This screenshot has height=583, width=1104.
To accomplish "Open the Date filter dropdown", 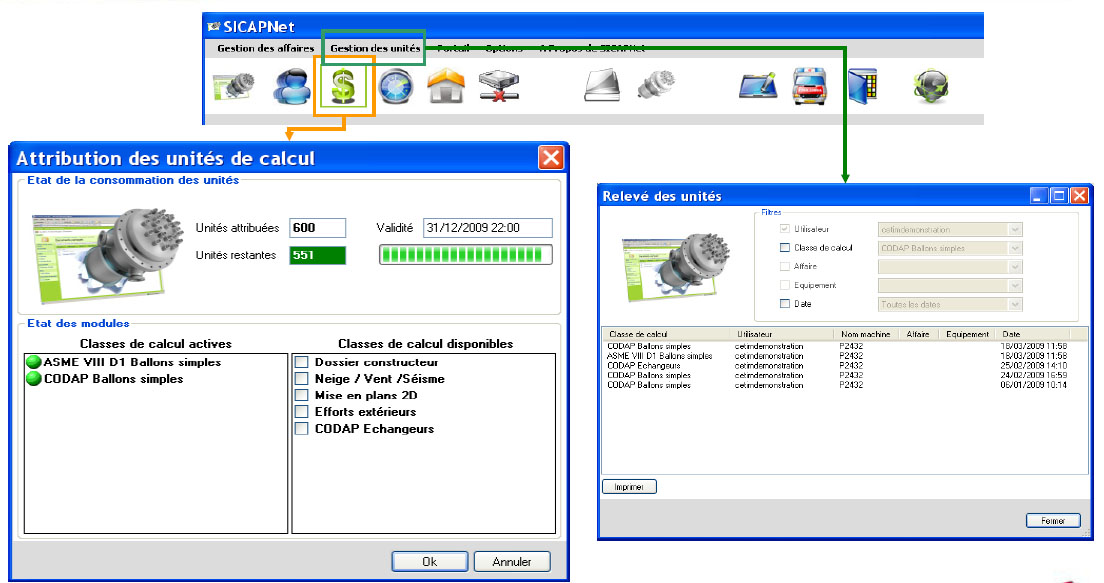I will pyautogui.click(x=1015, y=304).
